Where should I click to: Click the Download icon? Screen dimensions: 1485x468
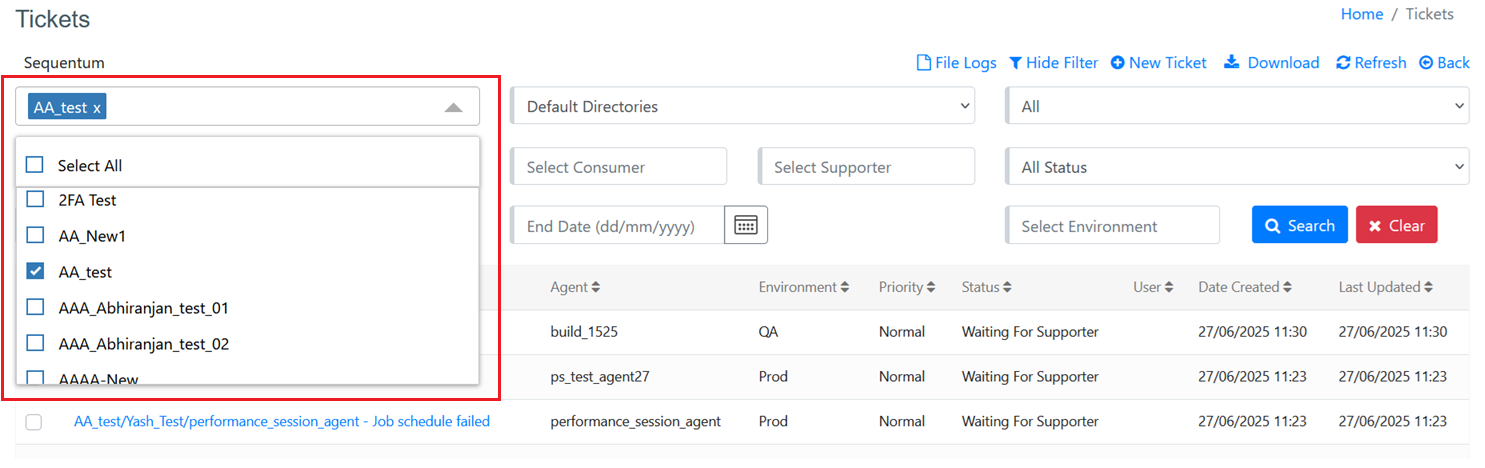[x=1232, y=62]
